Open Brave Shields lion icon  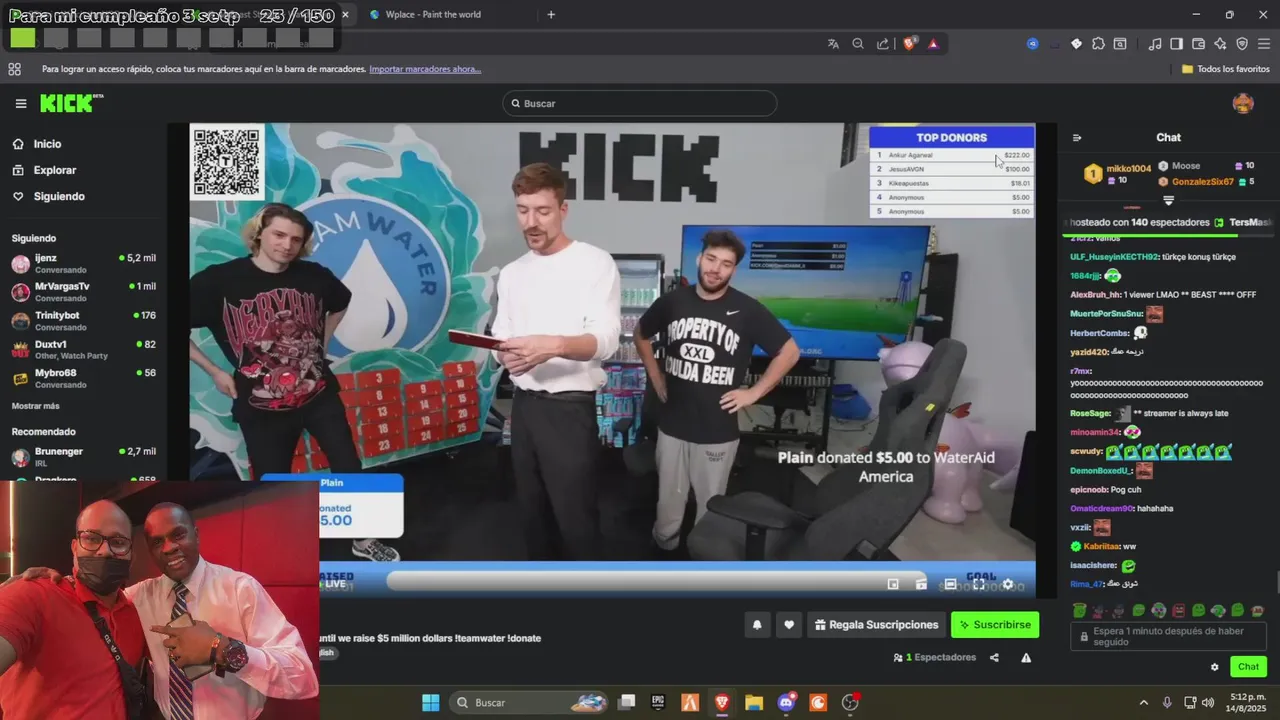(910, 44)
